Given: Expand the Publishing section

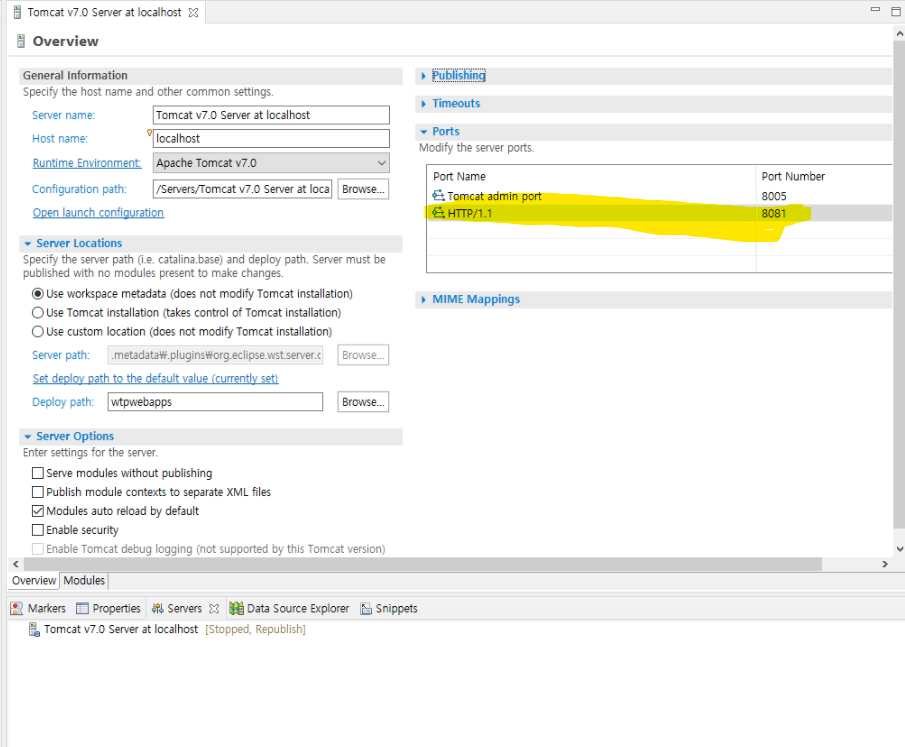Looking at the screenshot, I should click(x=424, y=76).
